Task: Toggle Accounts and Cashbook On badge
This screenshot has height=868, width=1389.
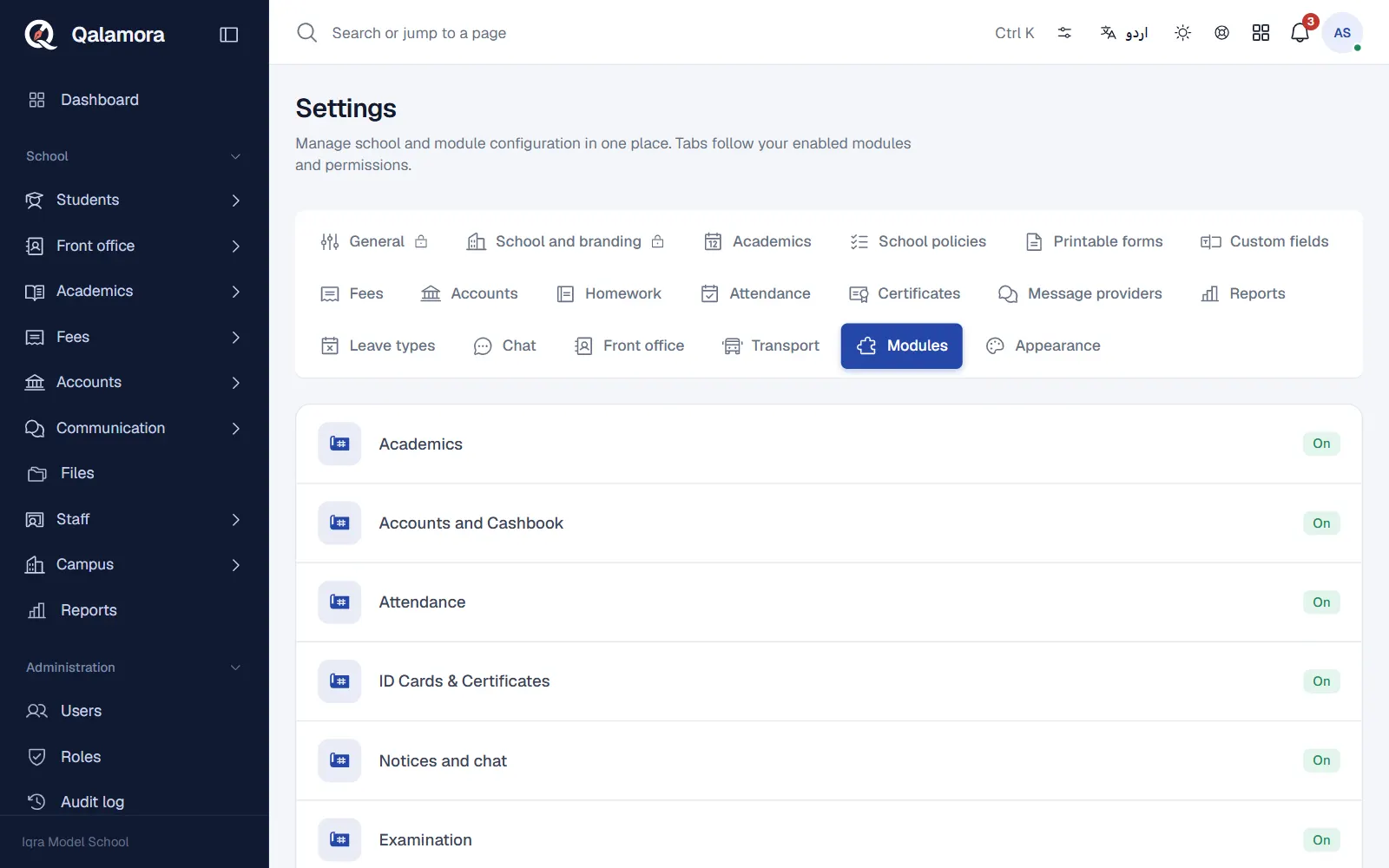Action: click(x=1321, y=523)
